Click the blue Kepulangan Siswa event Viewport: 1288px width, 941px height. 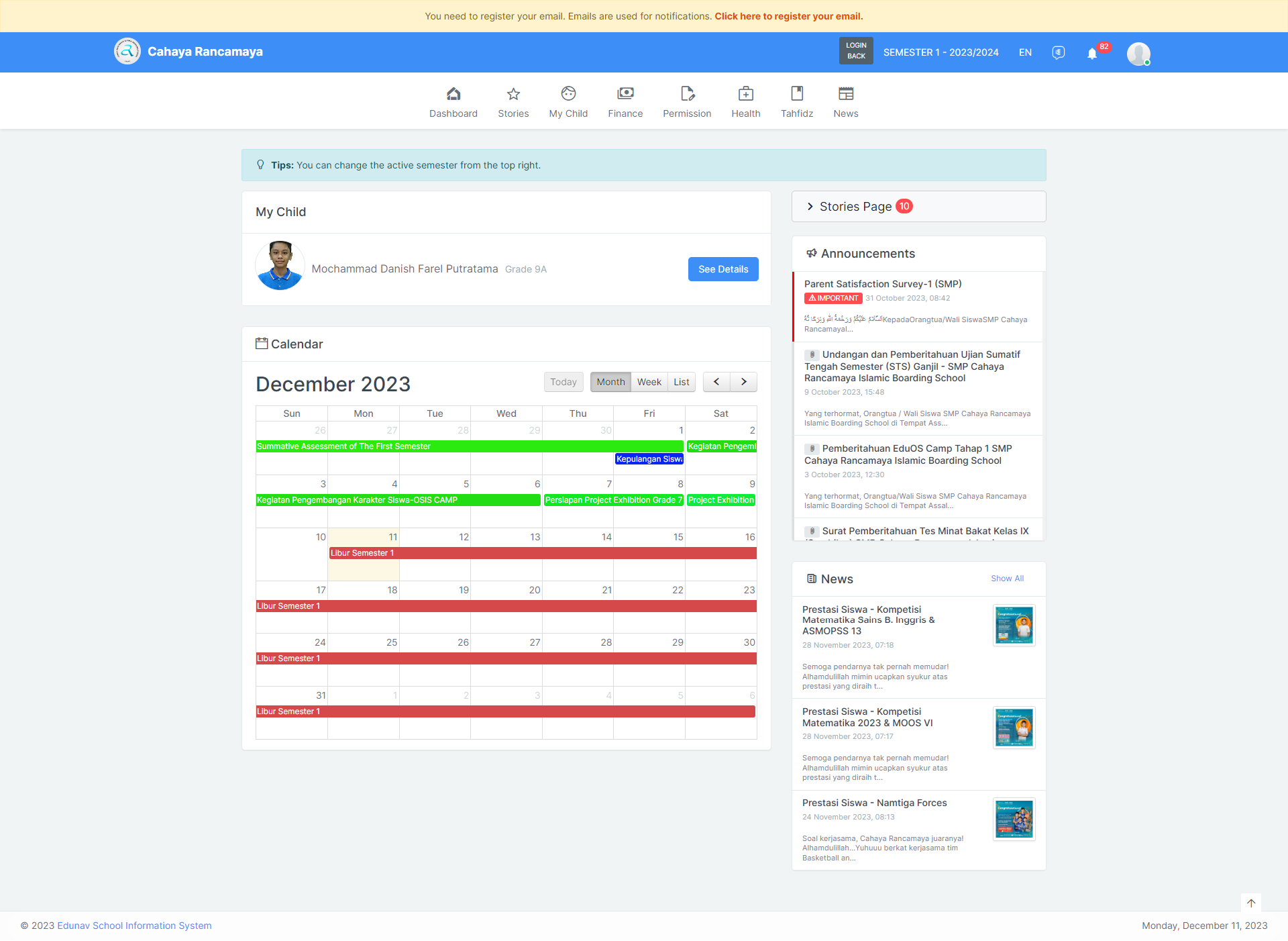pyautogui.click(x=649, y=459)
